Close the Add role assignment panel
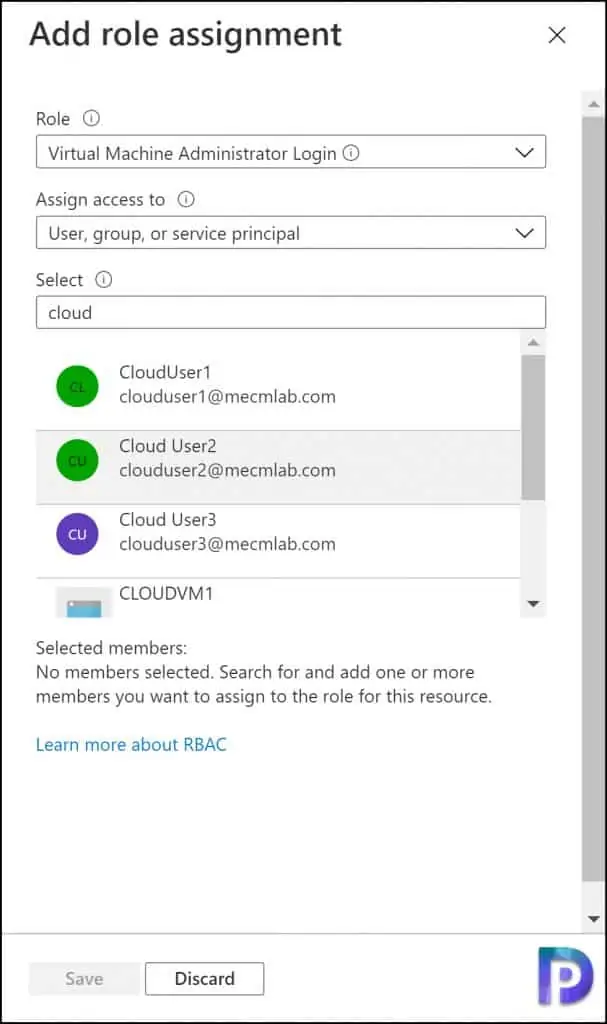This screenshot has width=607, height=1024. point(557,35)
